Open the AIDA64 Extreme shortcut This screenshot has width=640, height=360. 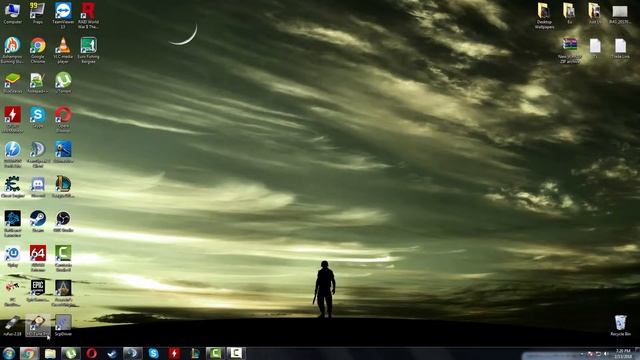point(38,258)
